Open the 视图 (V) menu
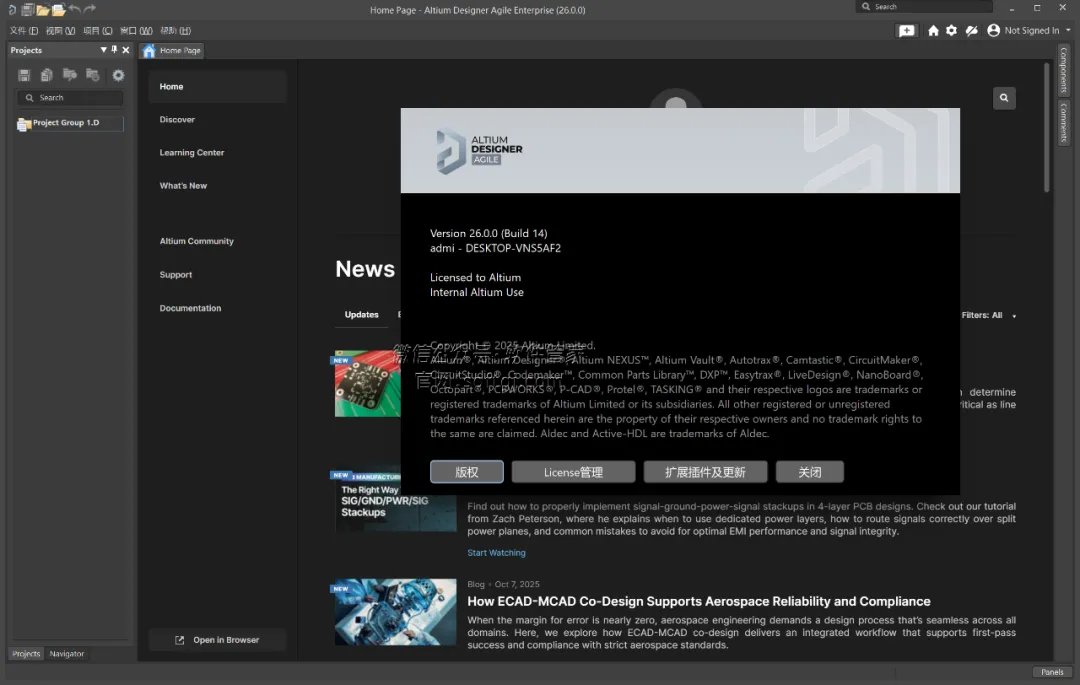Image resolution: width=1080 pixels, height=685 pixels. [x=61, y=30]
